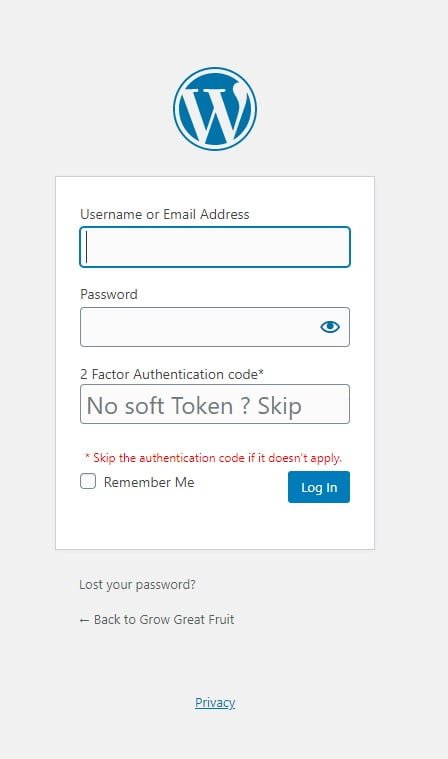Show password using the eye icon
Screen dimensions: 448x759
(x=330, y=327)
